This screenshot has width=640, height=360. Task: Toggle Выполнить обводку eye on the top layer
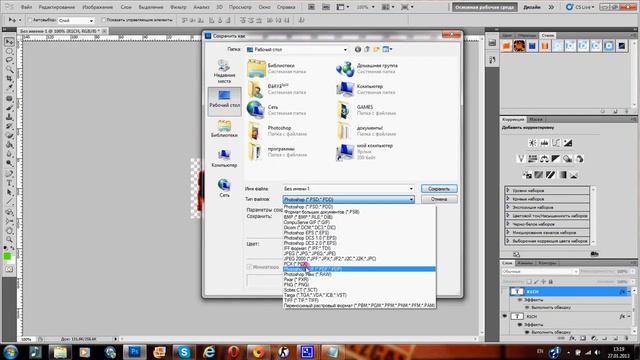527,308
